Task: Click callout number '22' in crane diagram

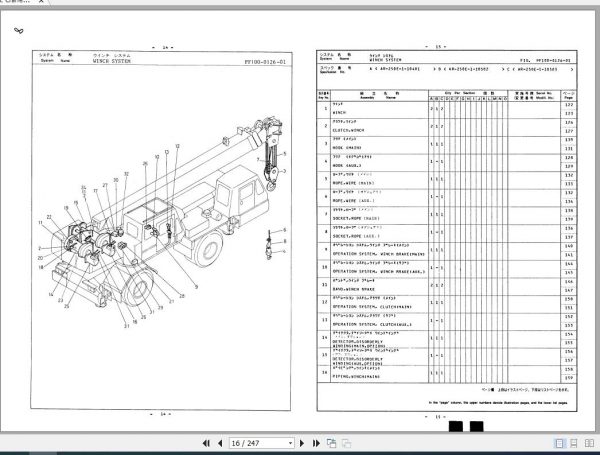Action: click(x=49, y=217)
